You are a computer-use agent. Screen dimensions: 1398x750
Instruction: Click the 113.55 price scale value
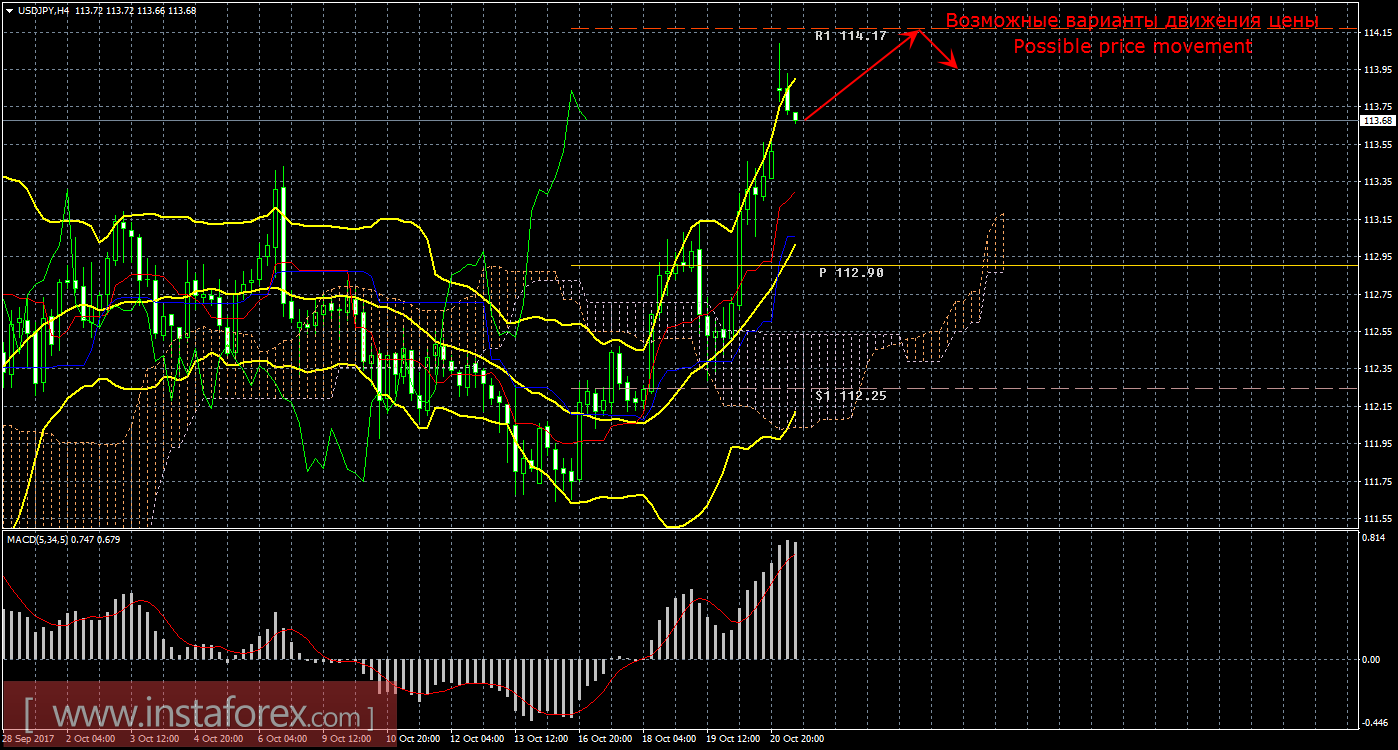[x=1378, y=145]
